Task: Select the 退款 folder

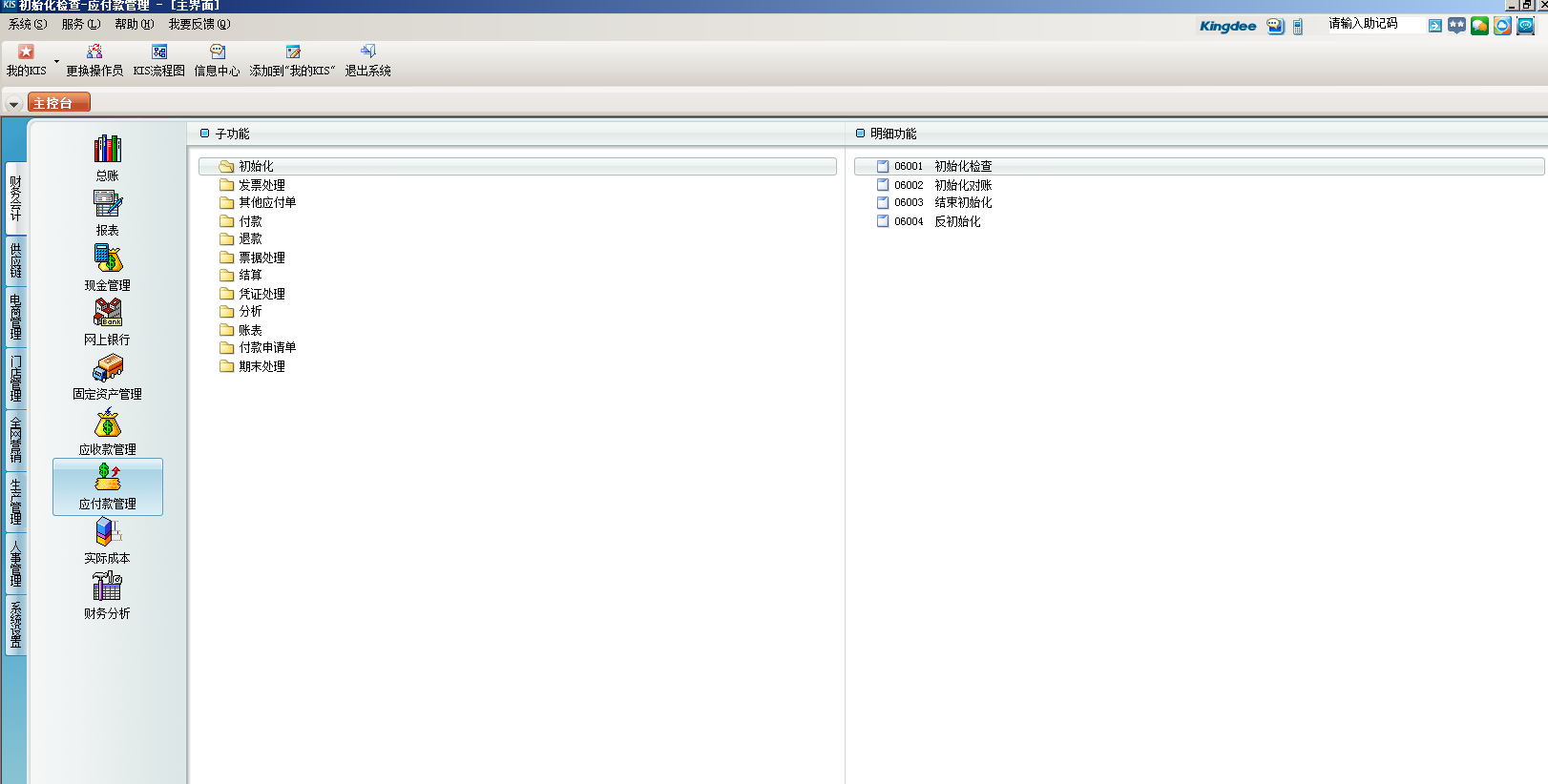Action: (241, 238)
